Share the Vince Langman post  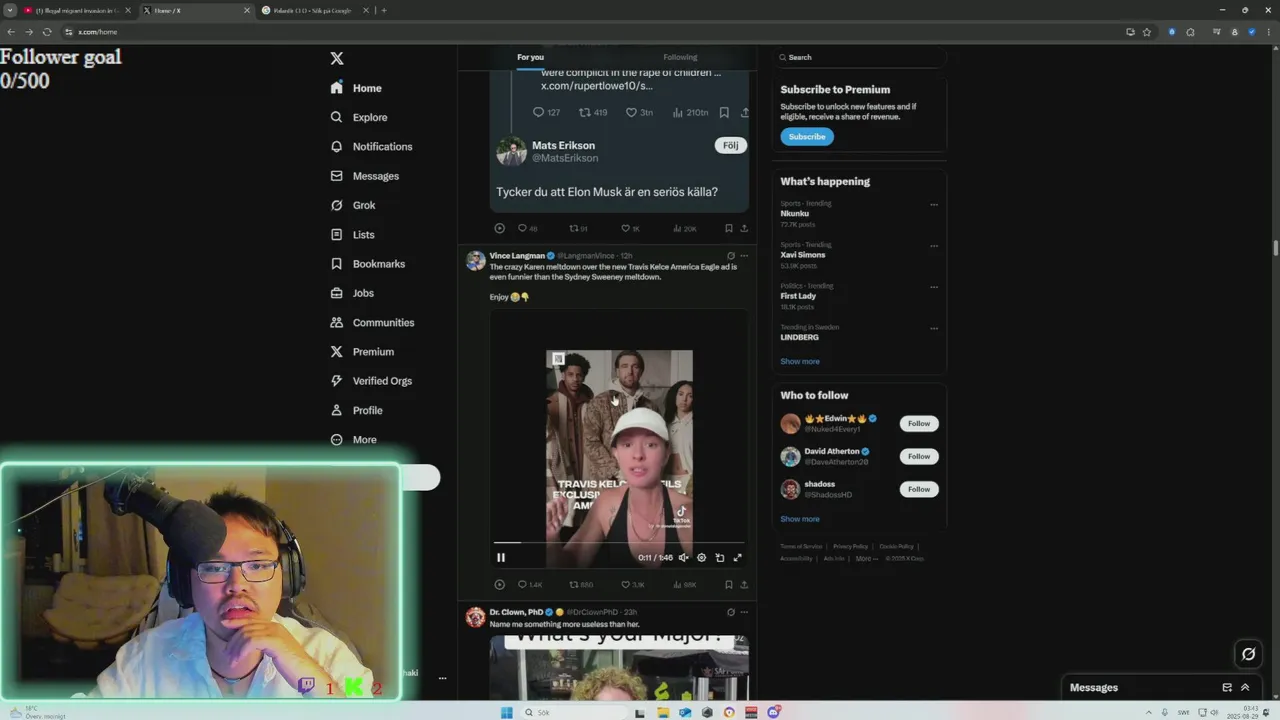coord(744,585)
